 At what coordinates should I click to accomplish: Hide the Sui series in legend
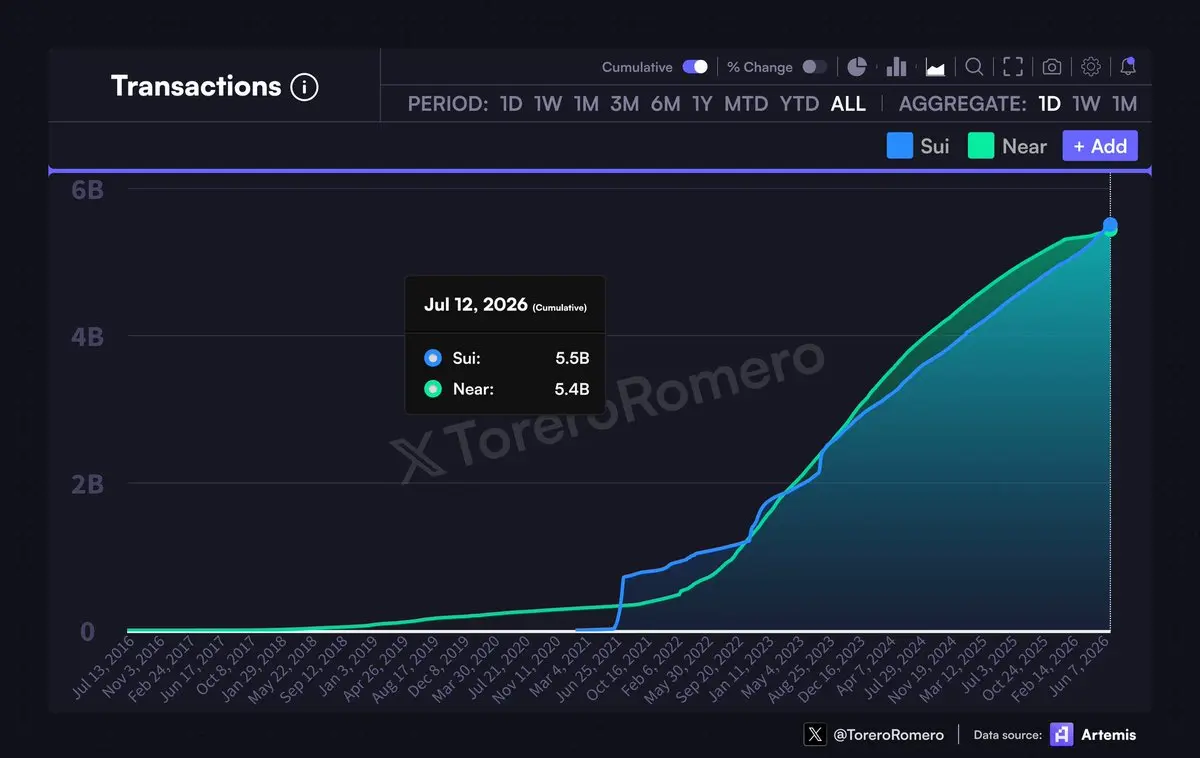click(x=918, y=146)
